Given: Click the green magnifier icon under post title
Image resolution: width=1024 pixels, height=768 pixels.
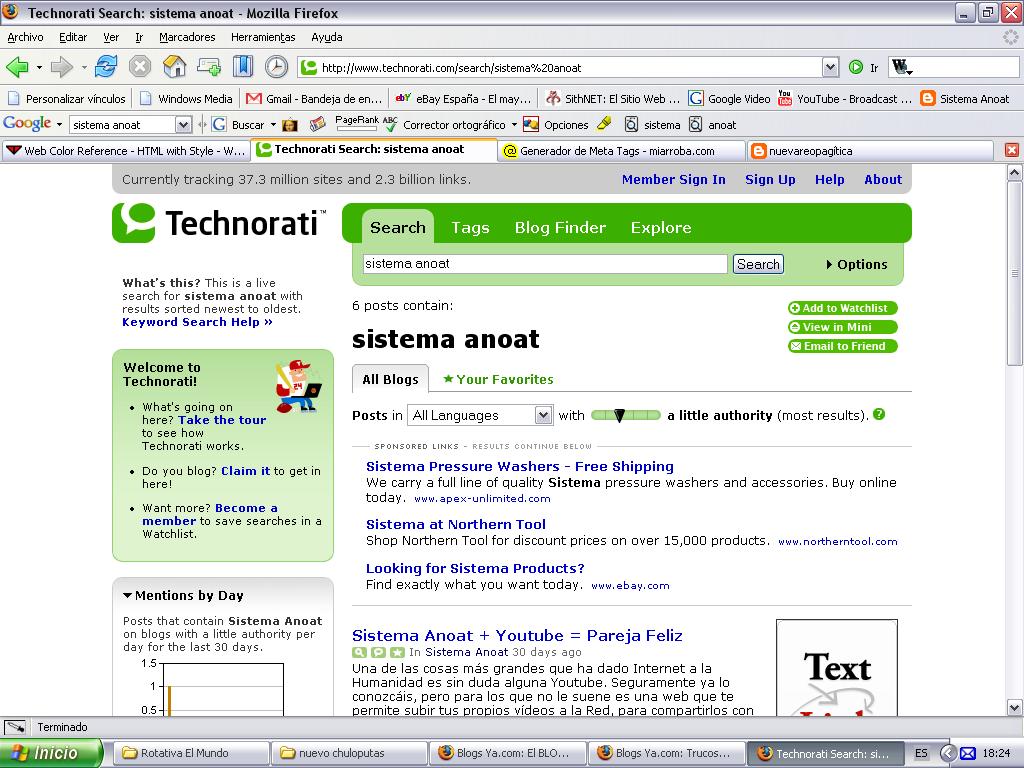Looking at the screenshot, I should tap(359, 652).
